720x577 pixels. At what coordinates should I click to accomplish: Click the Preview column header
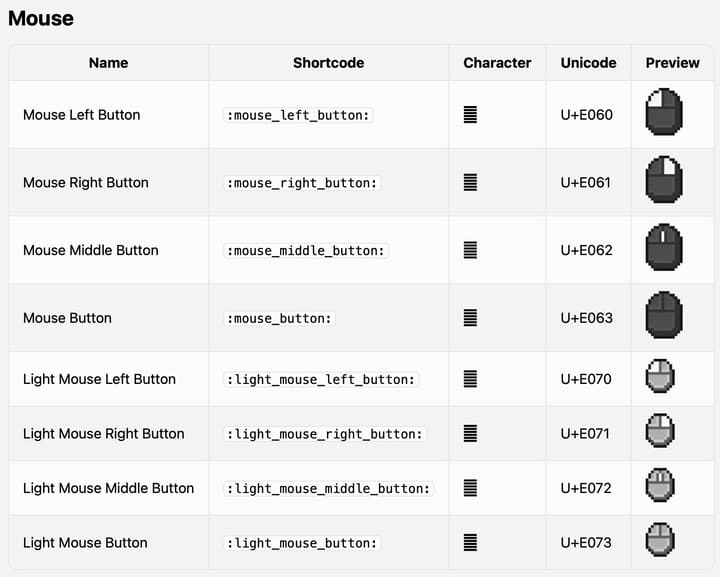pos(672,62)
